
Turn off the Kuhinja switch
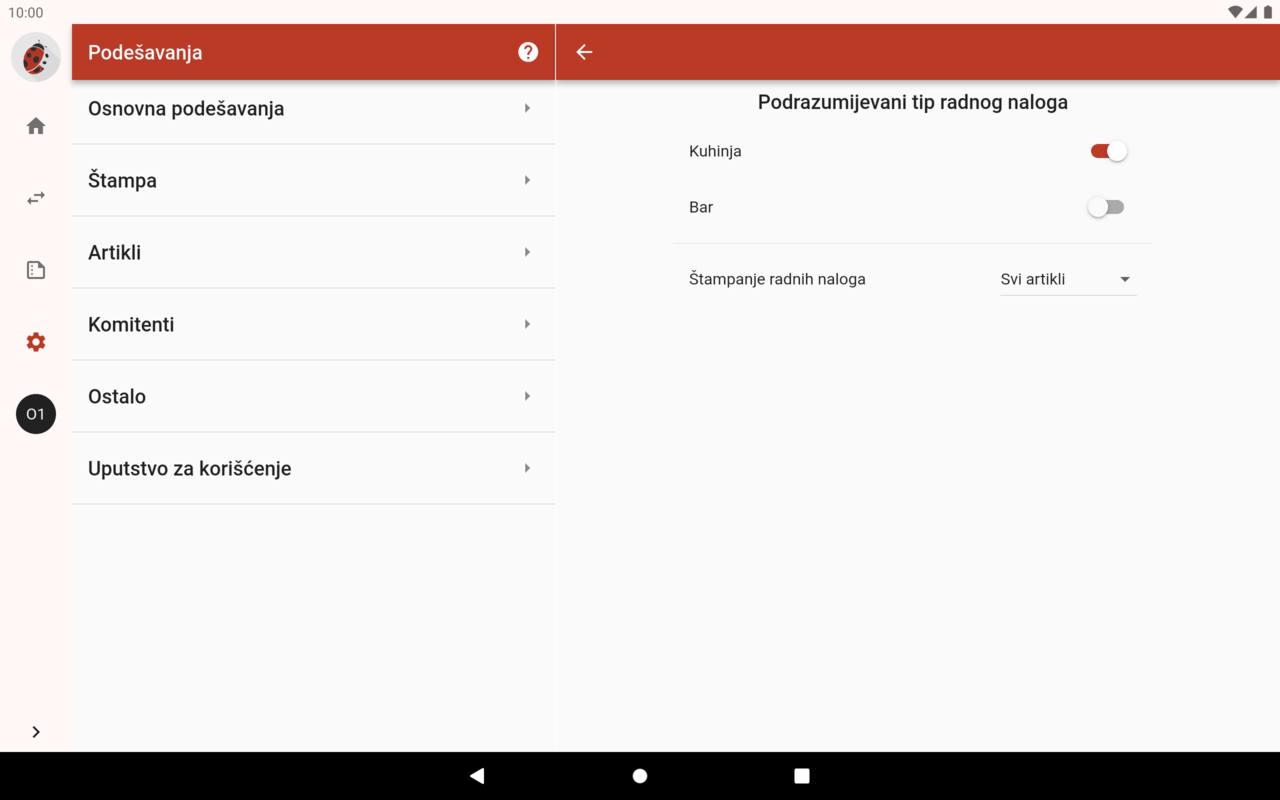pyautogui.click(x=1108, y=151)
